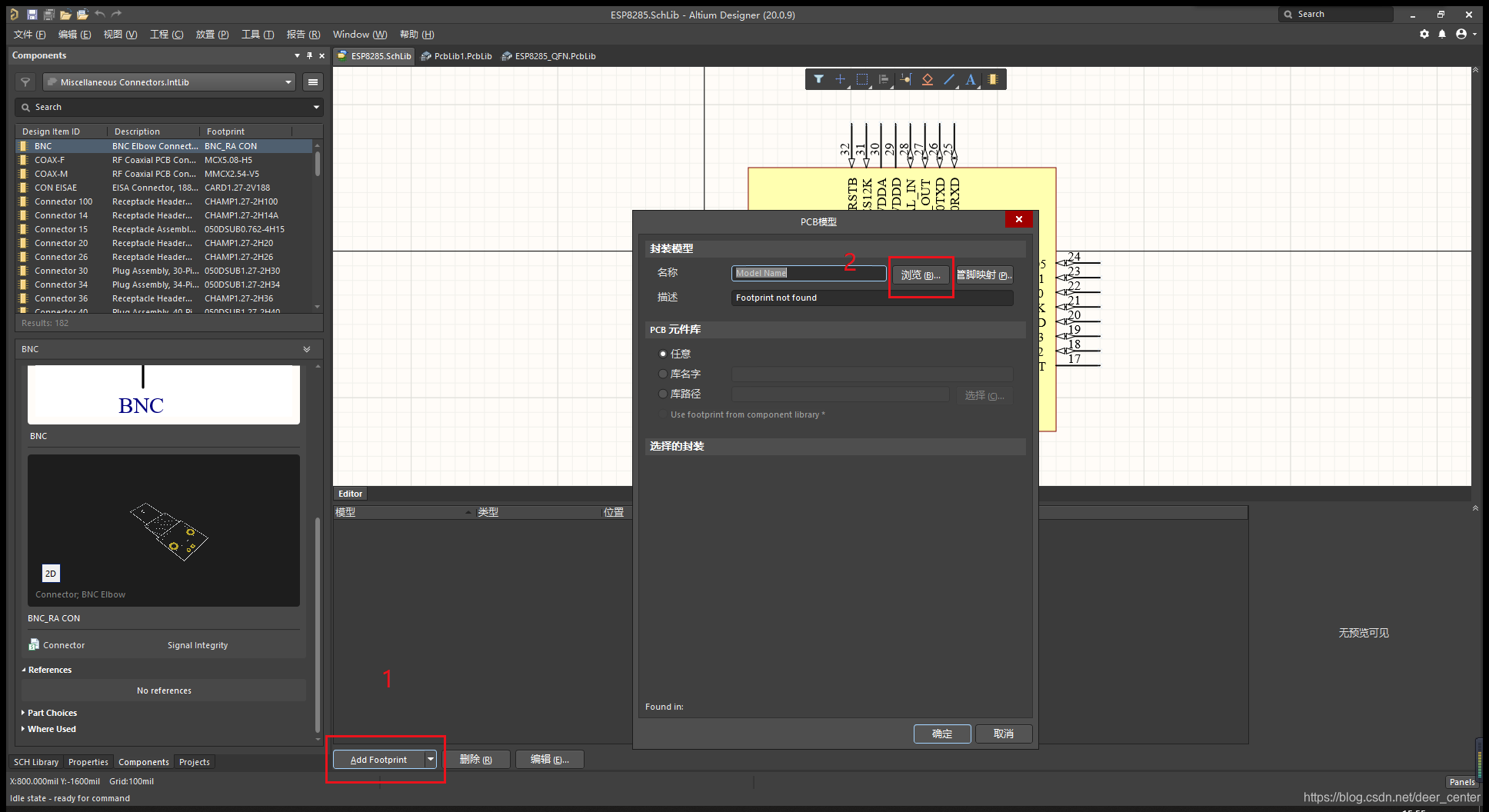The width and height of the screenshot is (1489, 812).
Task: Pin the Components panel
Action: [309, 55]
